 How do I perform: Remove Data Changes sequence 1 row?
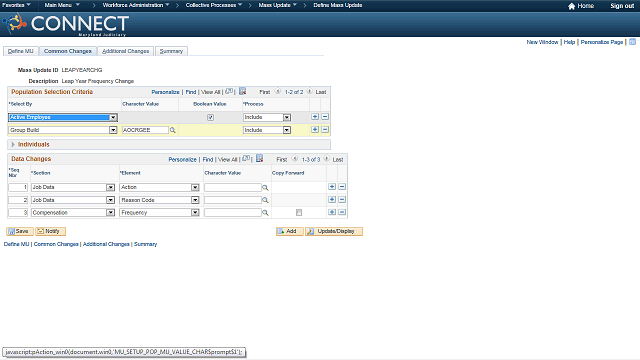[342, 187]
